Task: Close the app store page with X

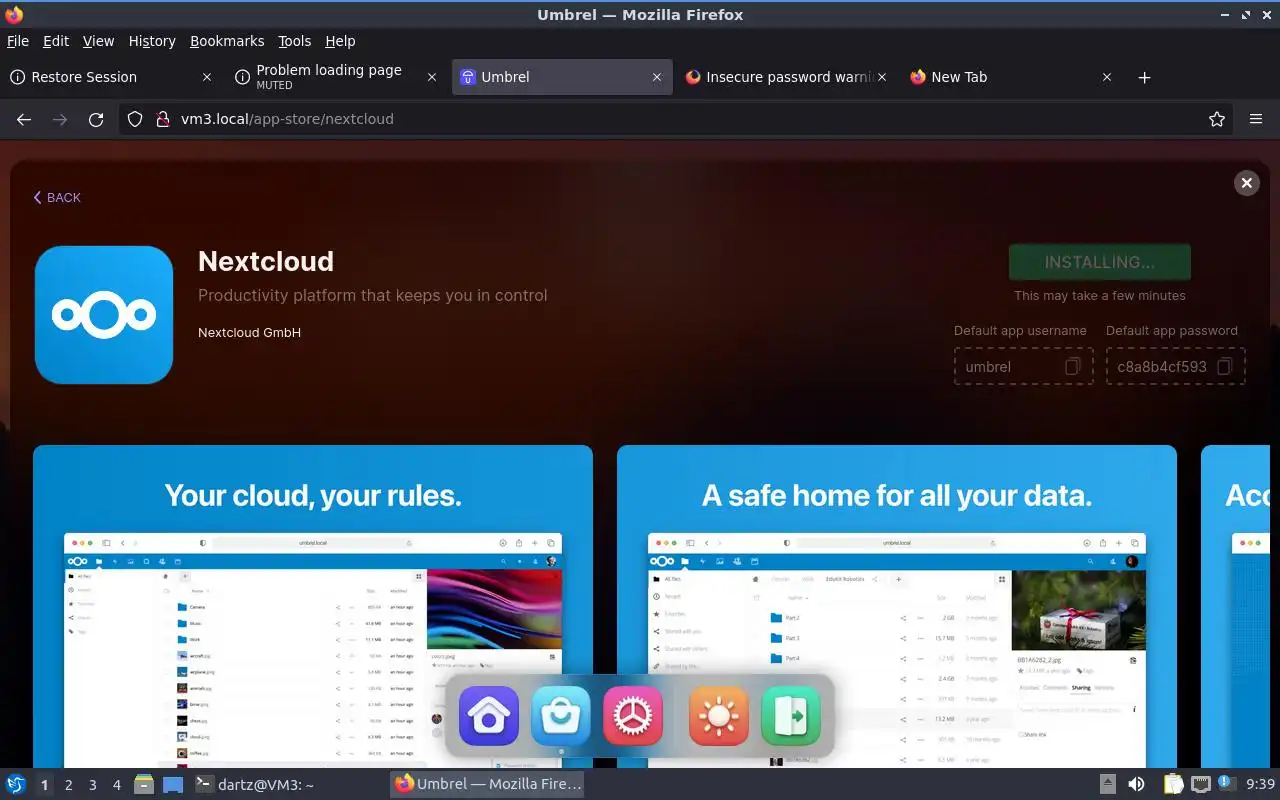Action: pos(1246,183)
